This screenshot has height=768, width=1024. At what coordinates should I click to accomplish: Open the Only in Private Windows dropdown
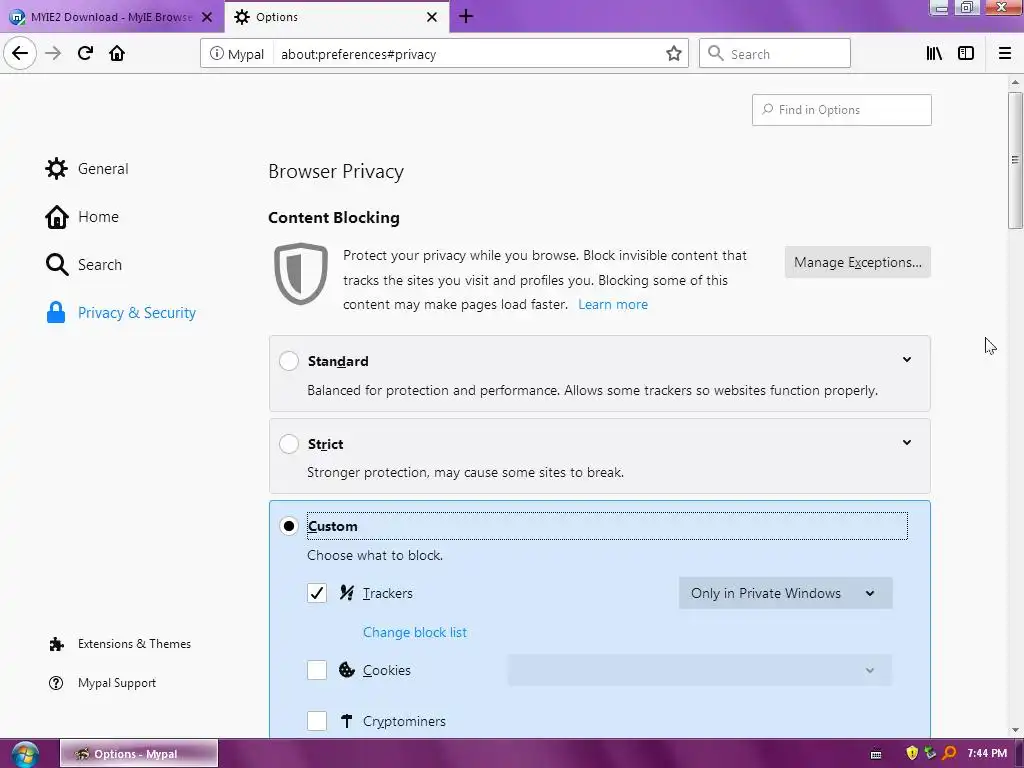coord(786,593)
